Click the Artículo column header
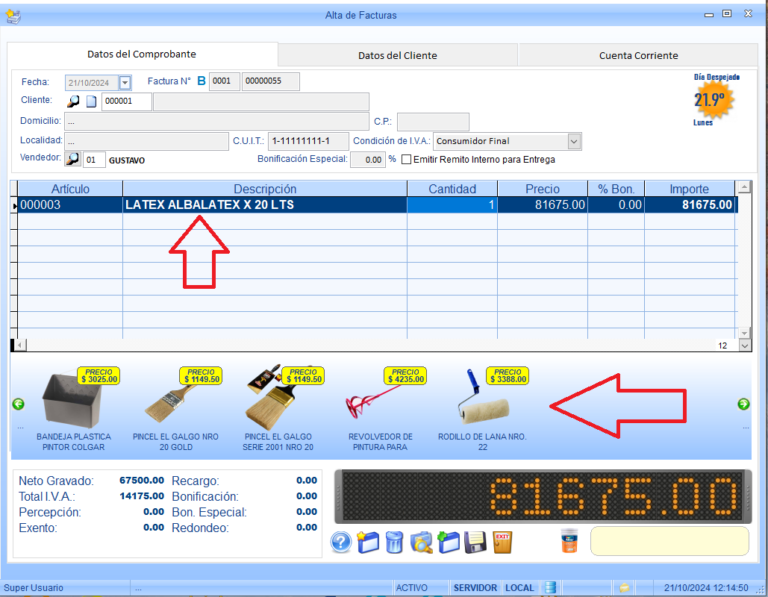 point(70,189)
